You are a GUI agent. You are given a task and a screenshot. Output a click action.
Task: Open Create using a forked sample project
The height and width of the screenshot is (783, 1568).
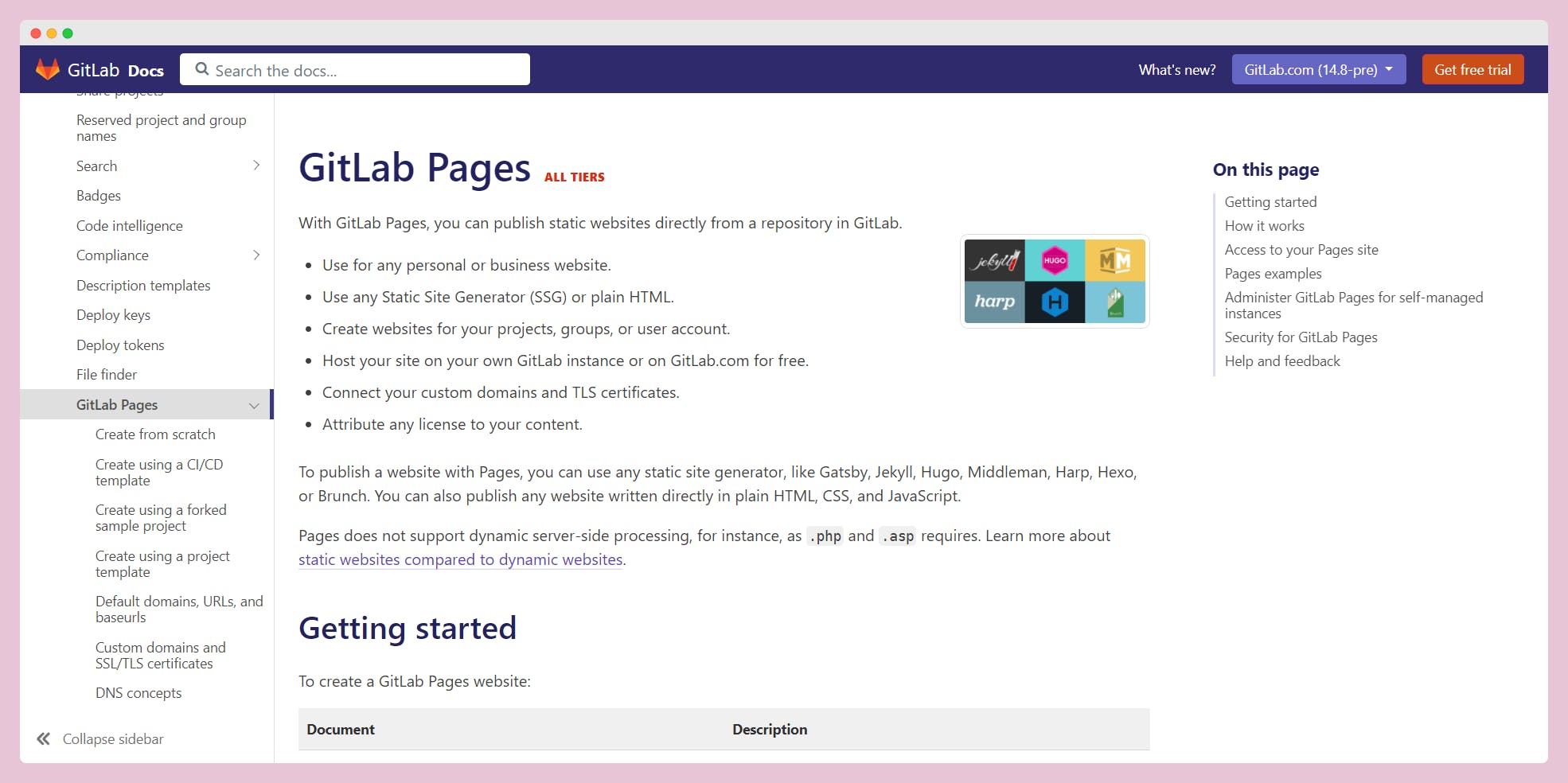point(161,518)
